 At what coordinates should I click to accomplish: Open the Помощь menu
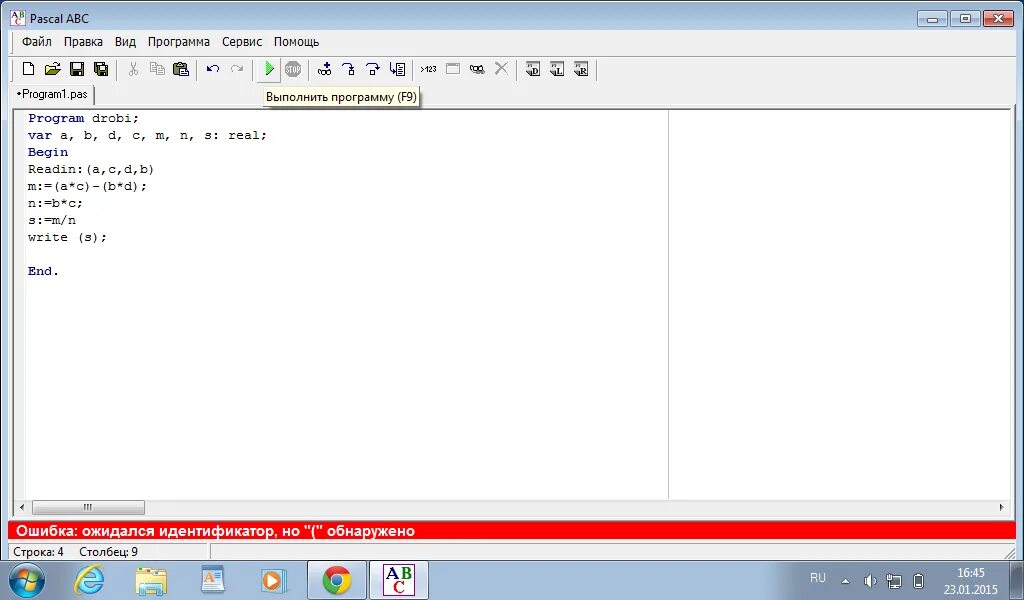tap(296, 42)
